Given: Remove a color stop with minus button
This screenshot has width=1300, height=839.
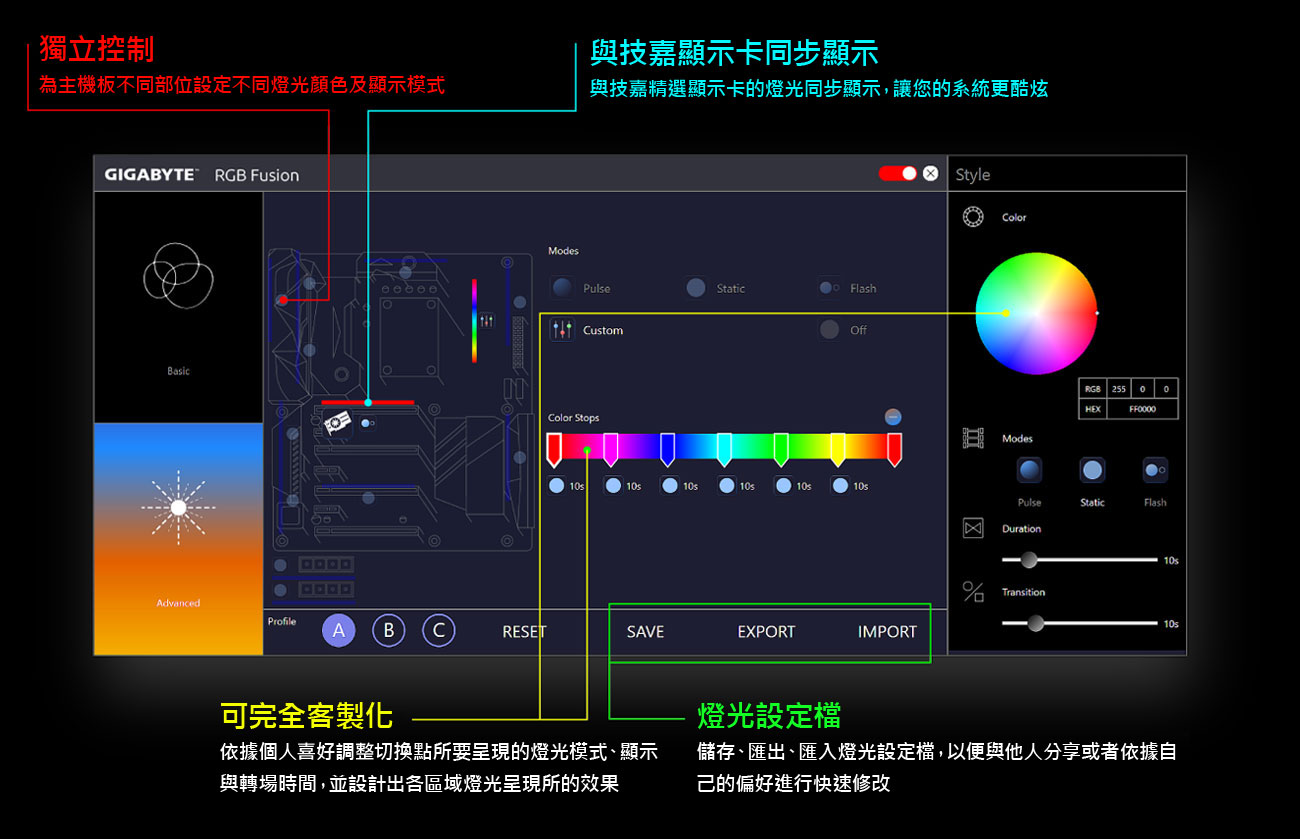Looking at the screenshot, I should [893, 417].
